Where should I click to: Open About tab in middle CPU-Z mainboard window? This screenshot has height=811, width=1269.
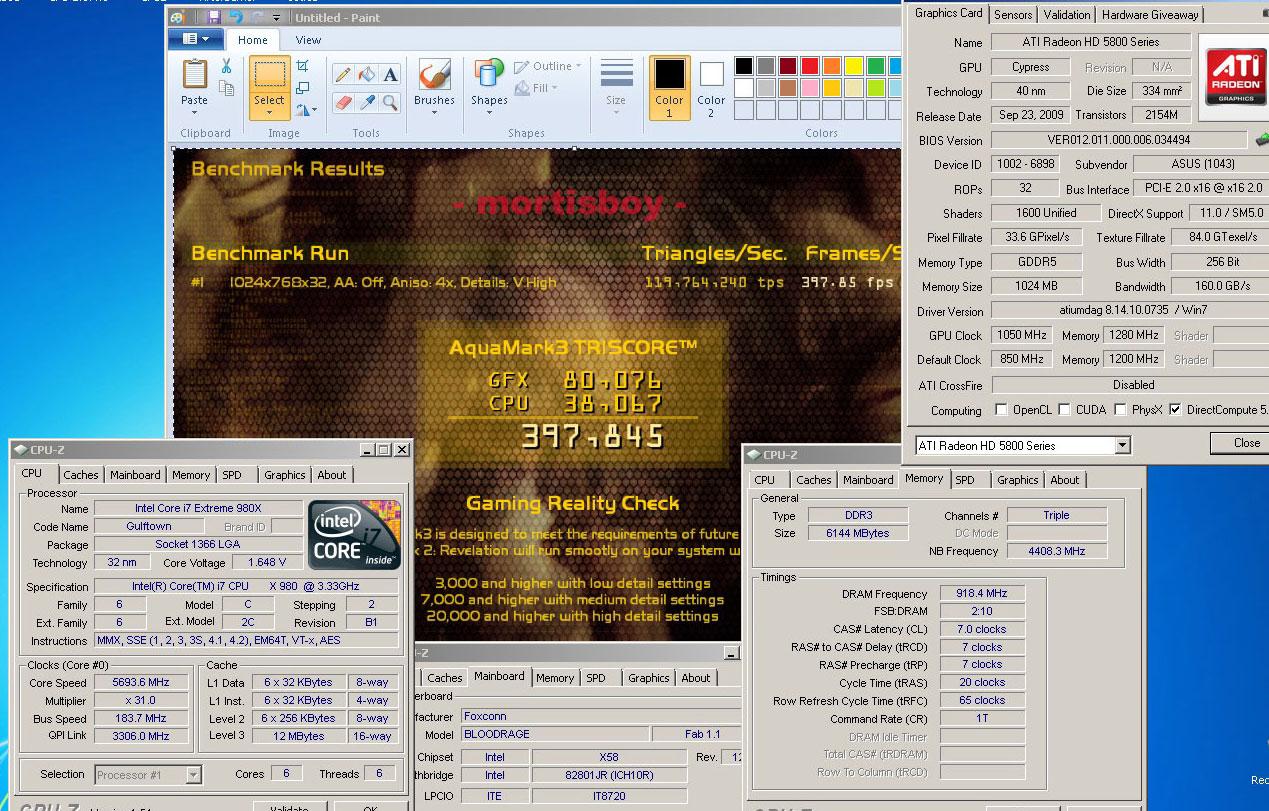pos(696,678)
